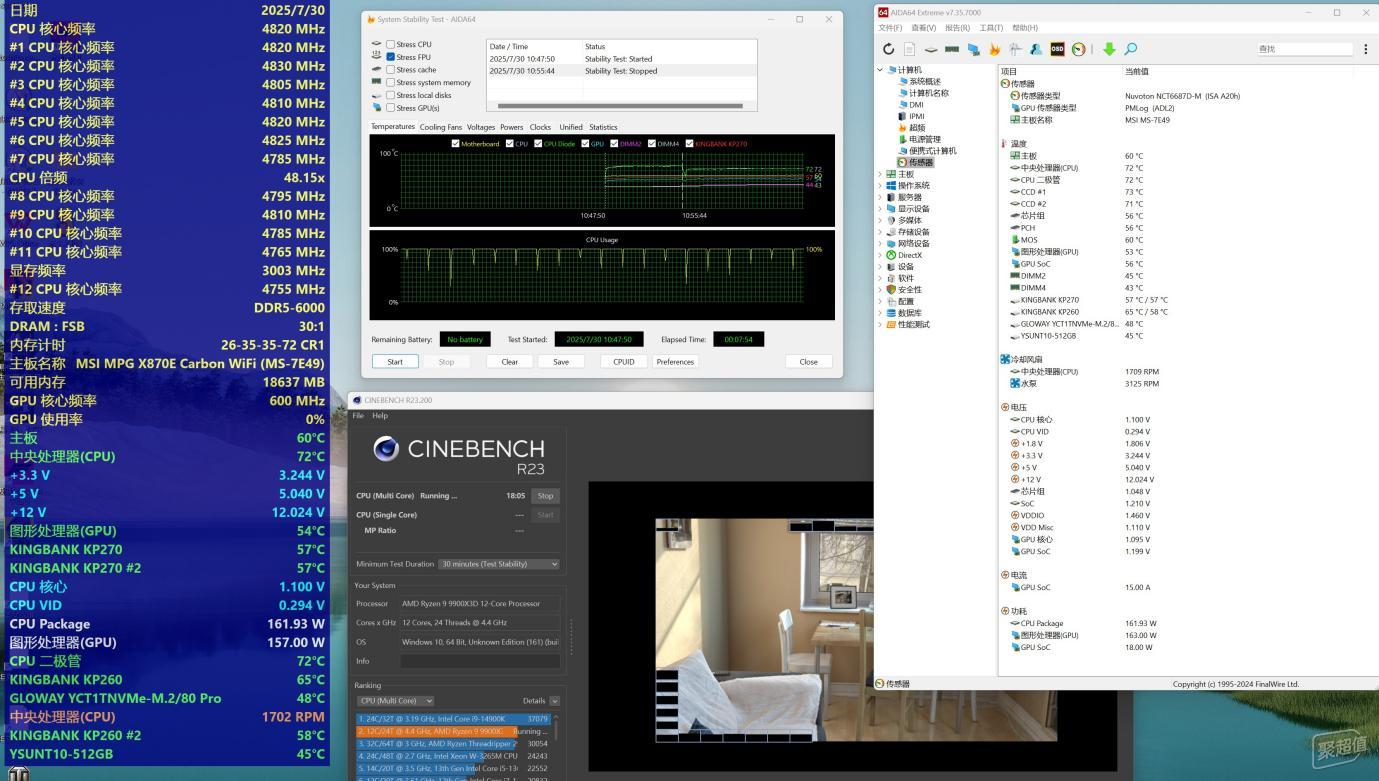Toggle Motherboard graph line checkbox
The height and width of the screenshot is (781, 1379).
point(456,143)
